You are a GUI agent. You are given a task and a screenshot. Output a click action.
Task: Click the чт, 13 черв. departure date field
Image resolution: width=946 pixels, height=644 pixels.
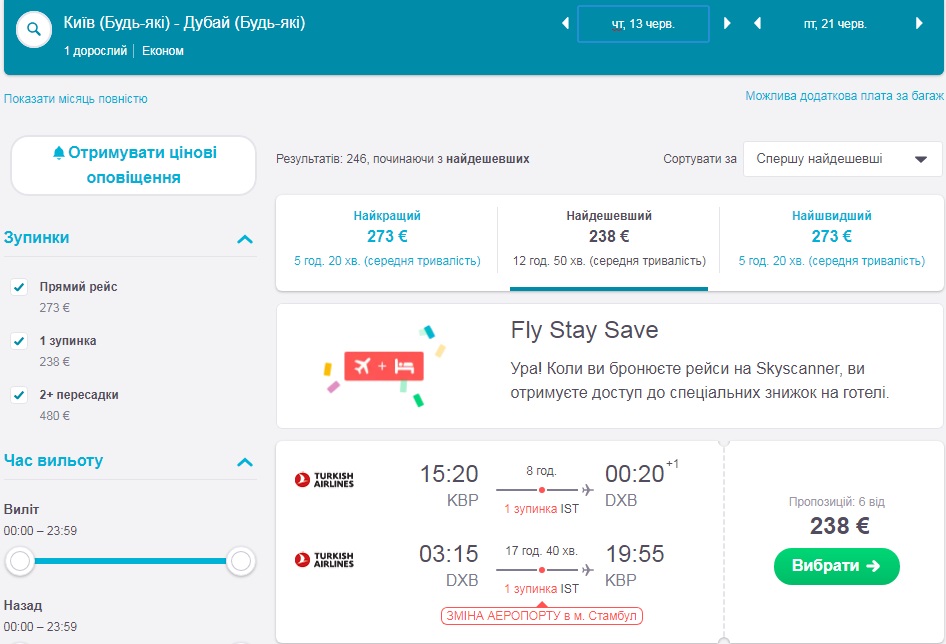point(643,24)
